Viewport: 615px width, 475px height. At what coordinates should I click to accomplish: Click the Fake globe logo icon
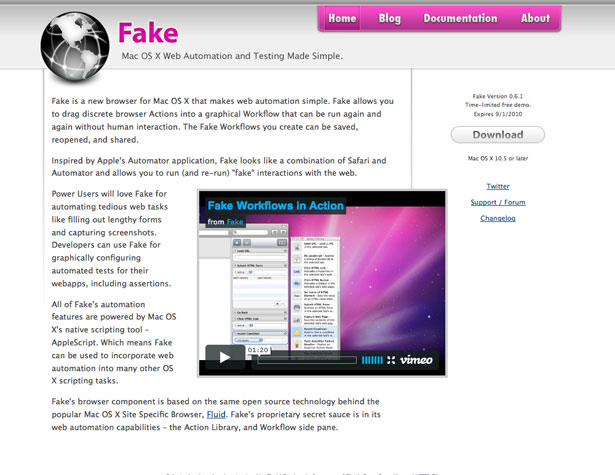[75, 46]
